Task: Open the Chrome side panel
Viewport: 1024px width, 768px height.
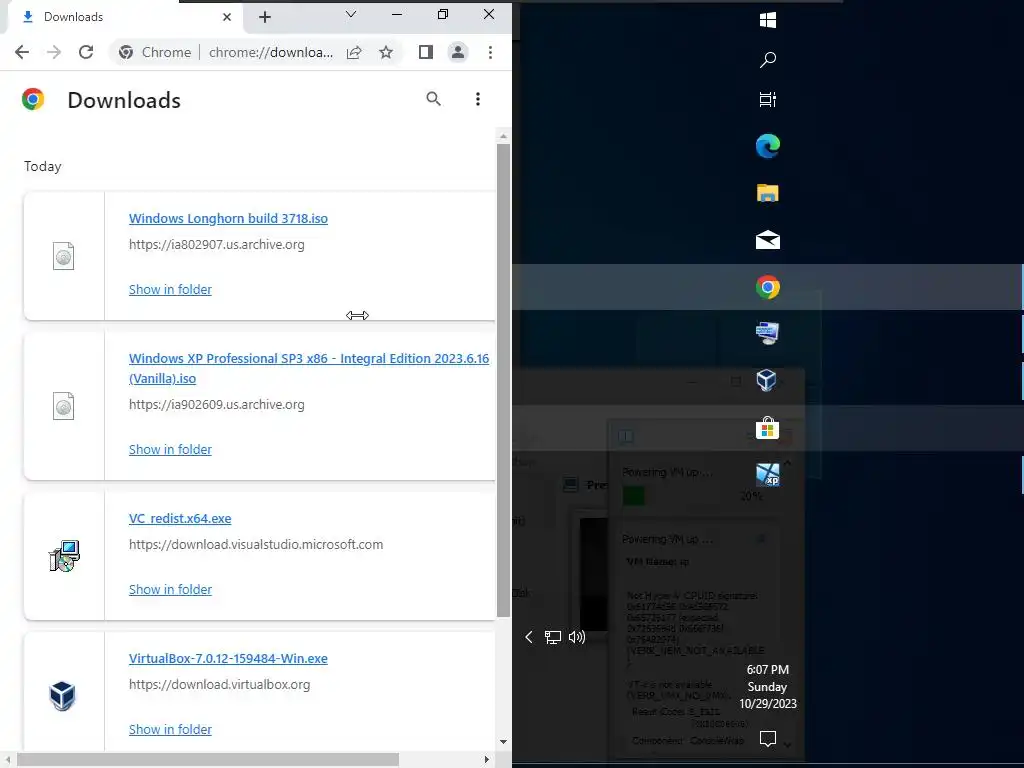Action: coord(426,52)
